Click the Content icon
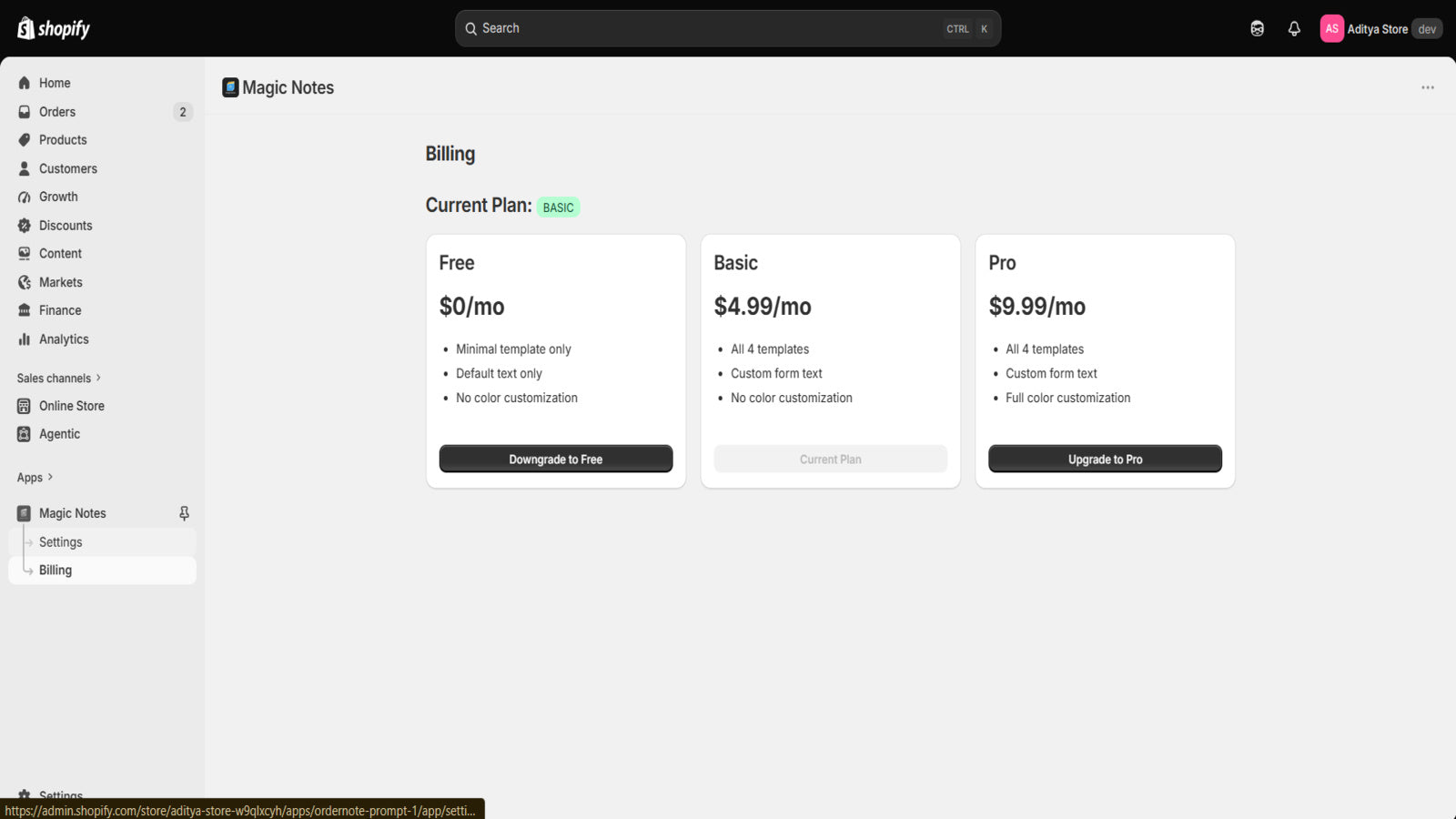Screen dimensions: 1456x819 pyautogui.click(x=25, y=254)
